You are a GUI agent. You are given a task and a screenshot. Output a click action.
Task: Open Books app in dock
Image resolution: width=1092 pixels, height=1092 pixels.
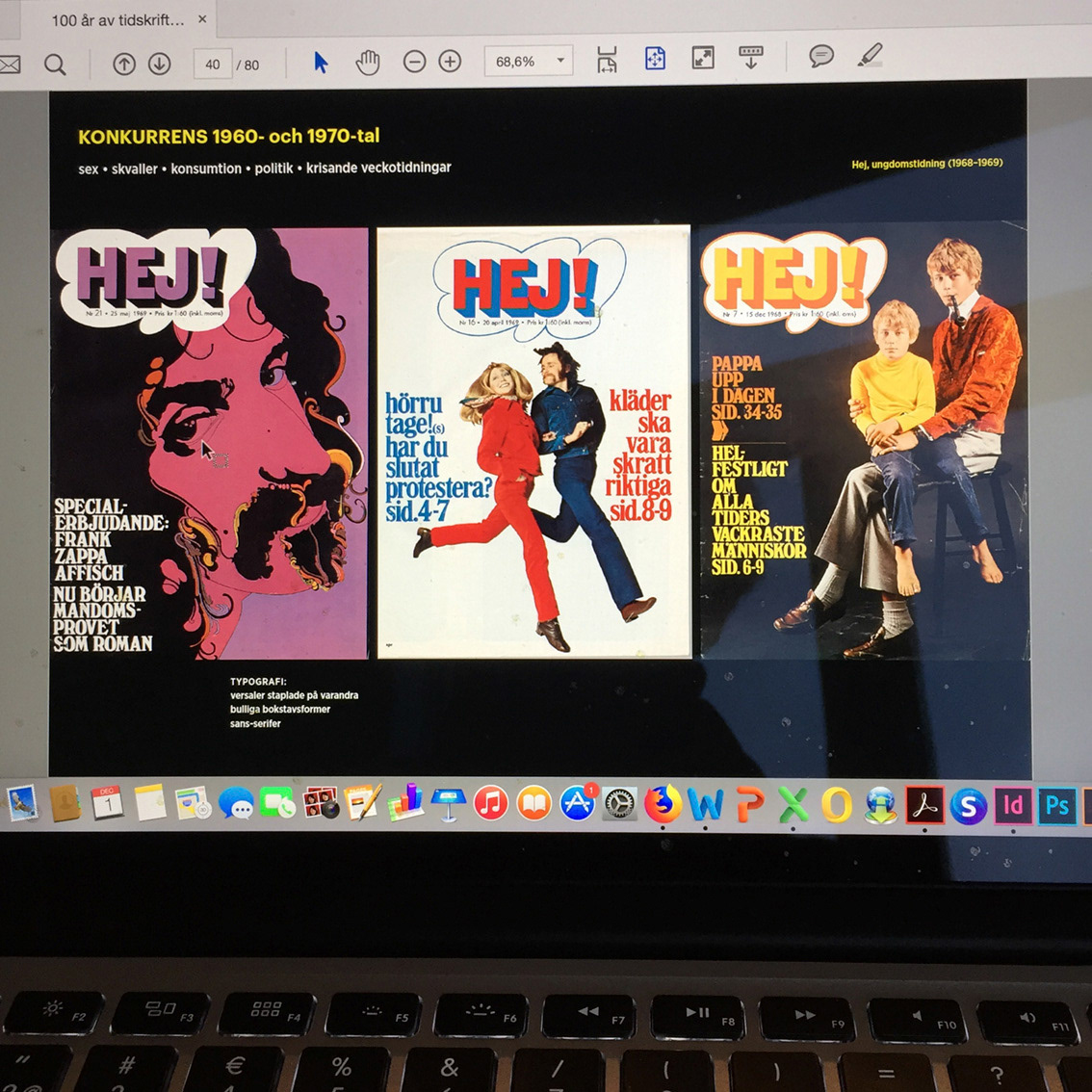534,804
